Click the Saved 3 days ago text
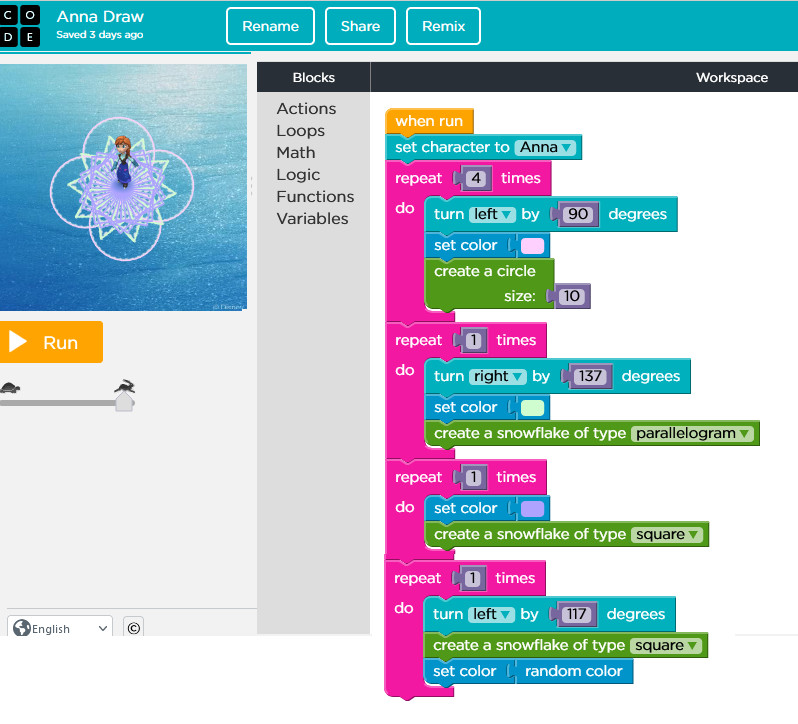This screenshot has width=798, height=724. point(100,35)
